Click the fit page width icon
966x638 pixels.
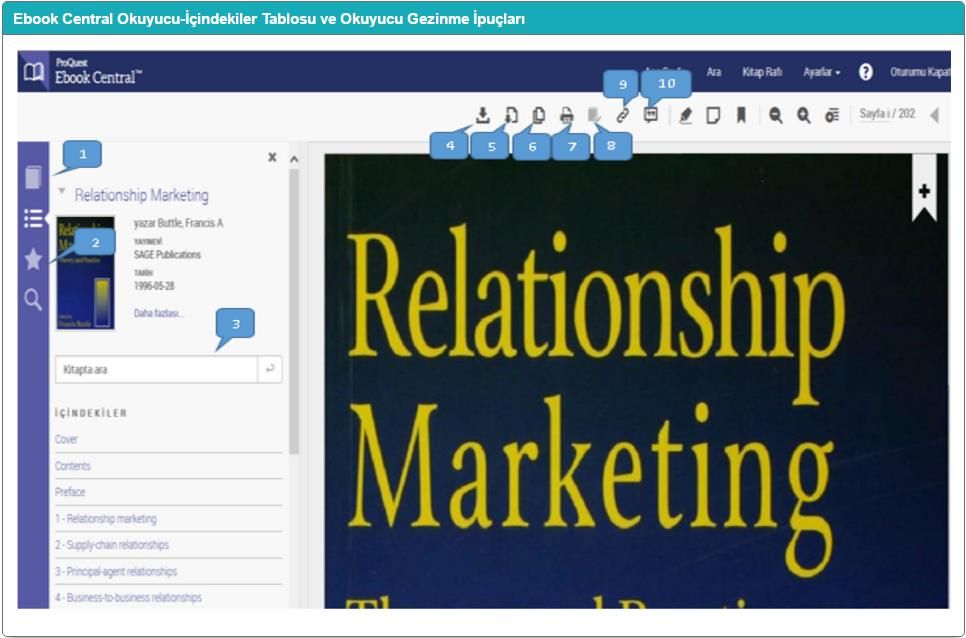click(832, 115)
